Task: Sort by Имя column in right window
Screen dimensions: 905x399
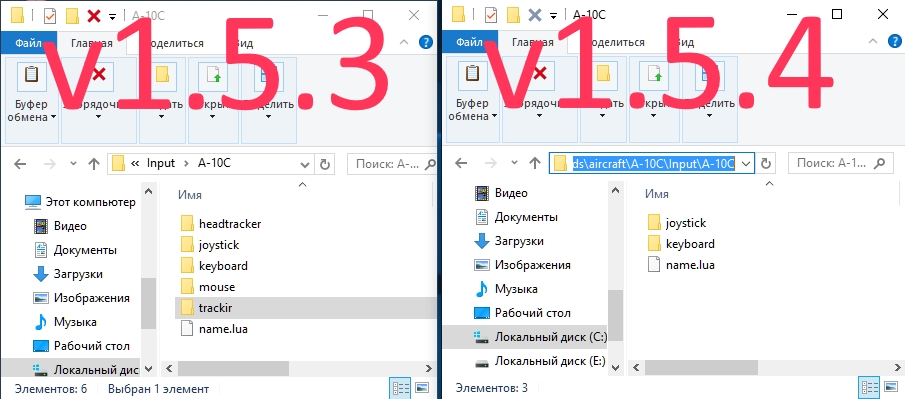Action: [x=657, y=195]
